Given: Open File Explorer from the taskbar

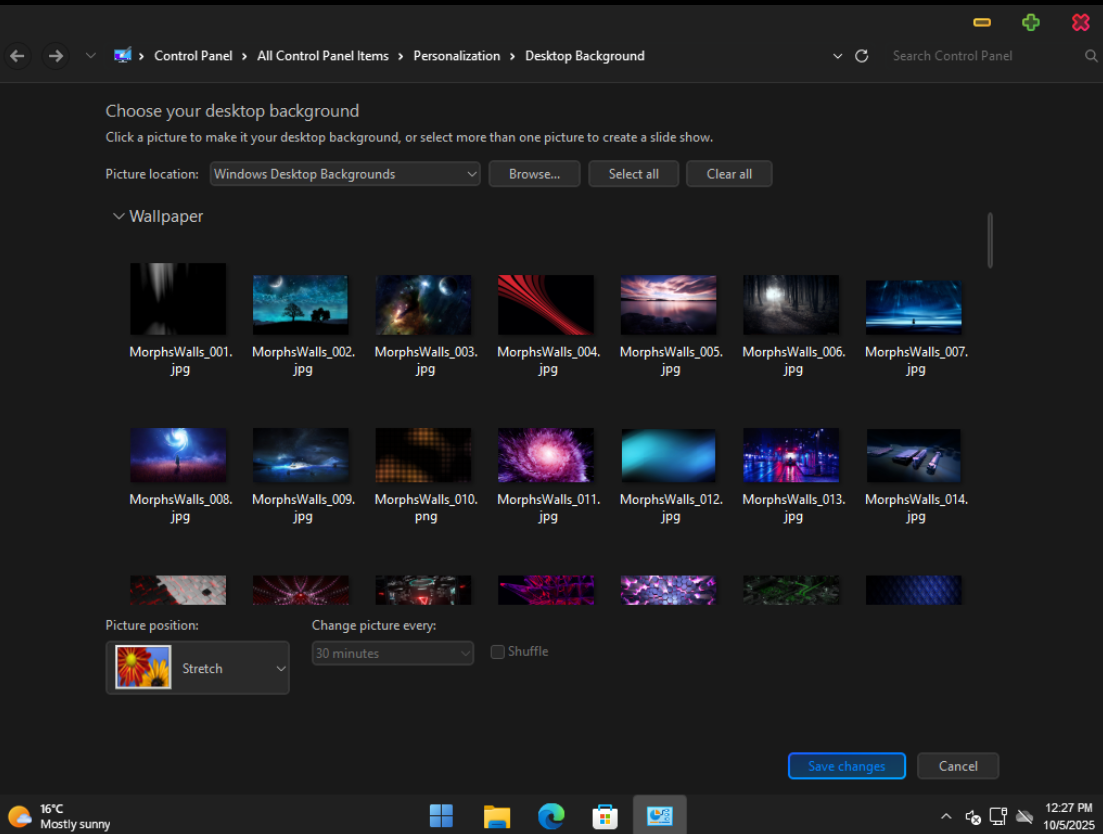Looking at the screenshot, I should [x=497, y=816].
